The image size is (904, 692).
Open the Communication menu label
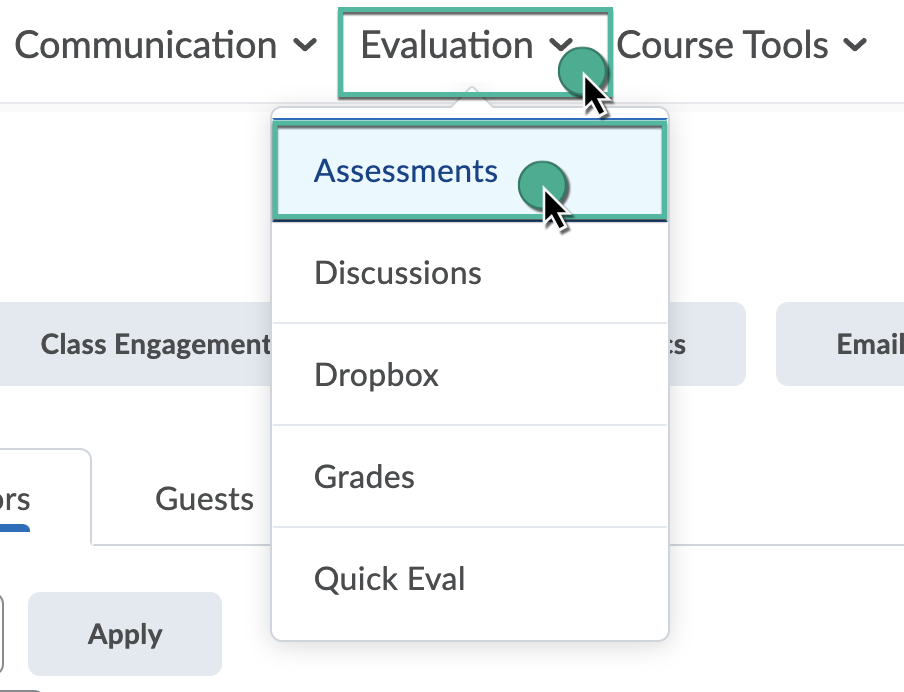coord(146,46)
